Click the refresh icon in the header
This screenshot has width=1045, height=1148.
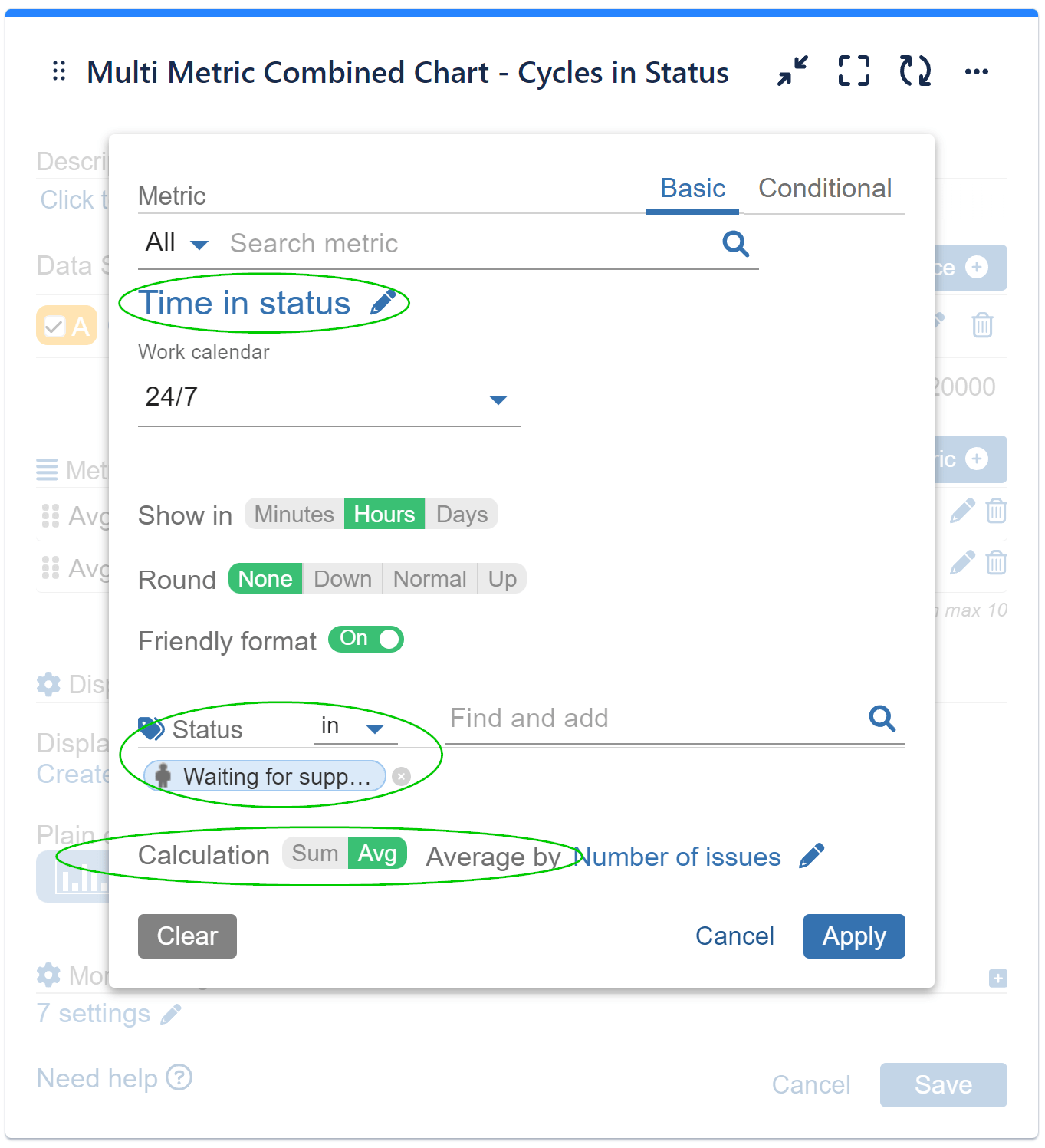(x=914, y=71)
